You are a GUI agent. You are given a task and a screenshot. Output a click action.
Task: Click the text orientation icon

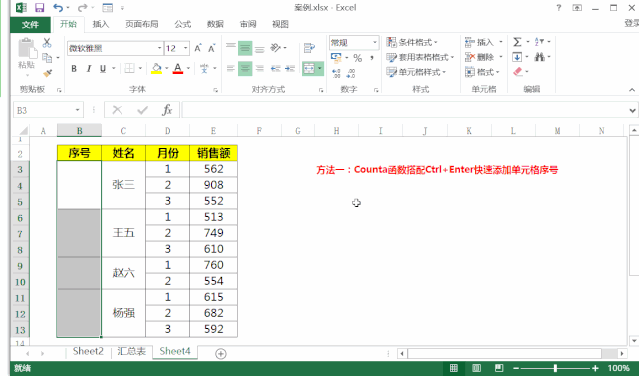[276, 48]
